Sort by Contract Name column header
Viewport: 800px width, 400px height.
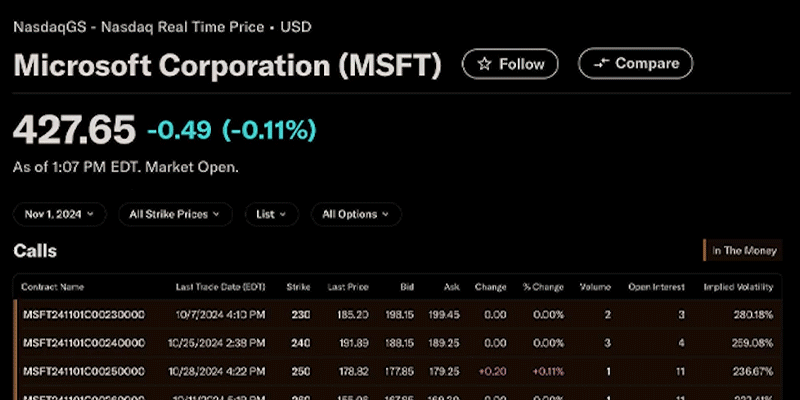click(53, 287)
